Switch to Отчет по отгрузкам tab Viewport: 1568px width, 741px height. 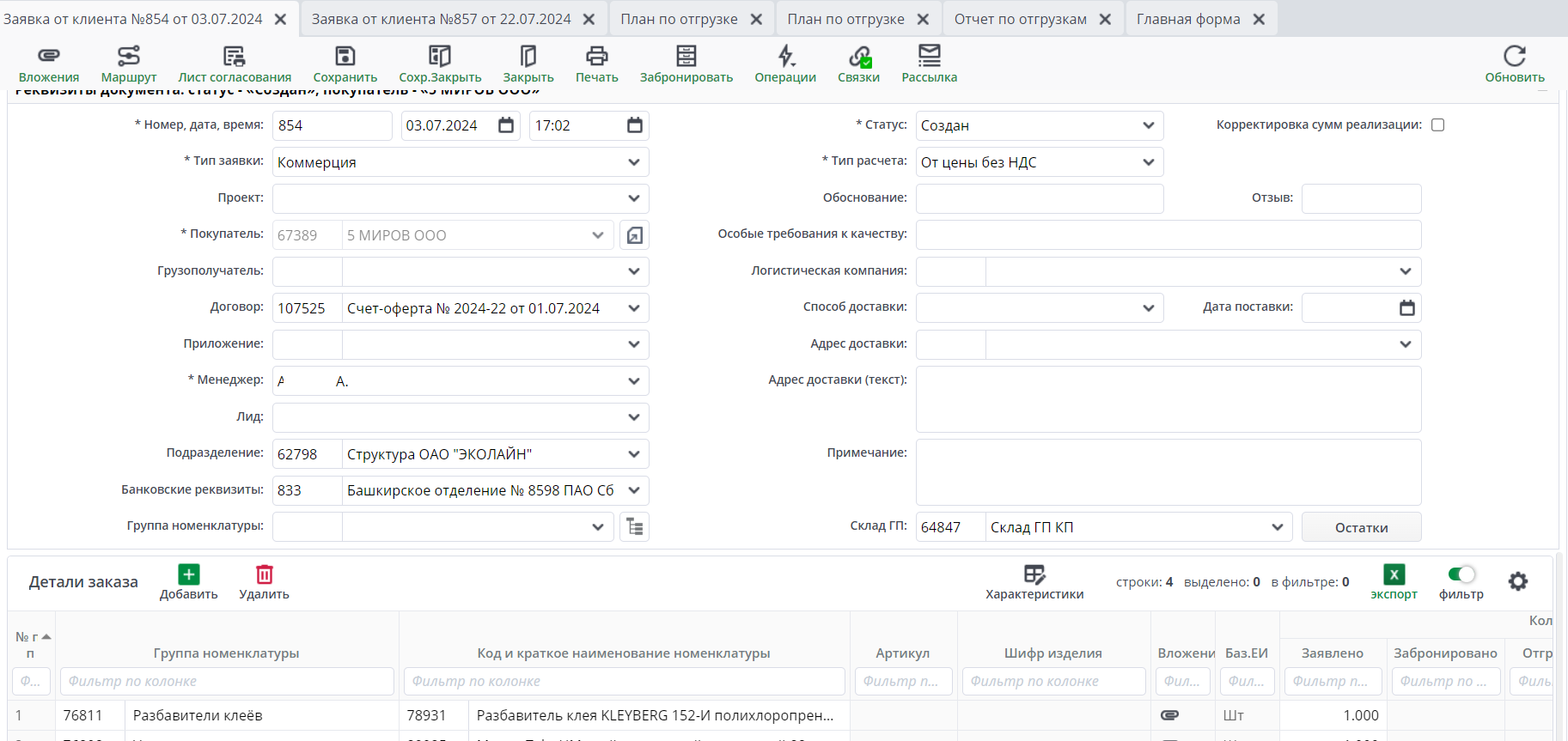(x=1020, y=19)
